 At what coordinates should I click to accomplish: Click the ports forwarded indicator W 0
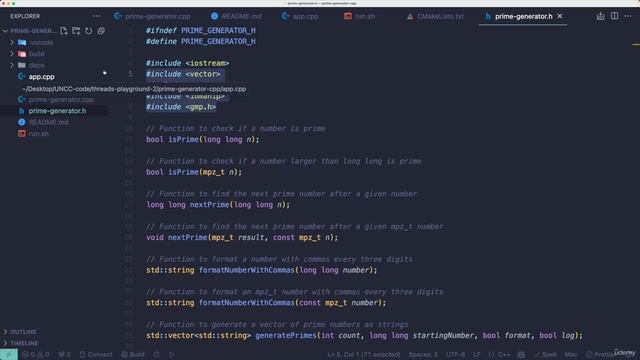pos(64,354)
